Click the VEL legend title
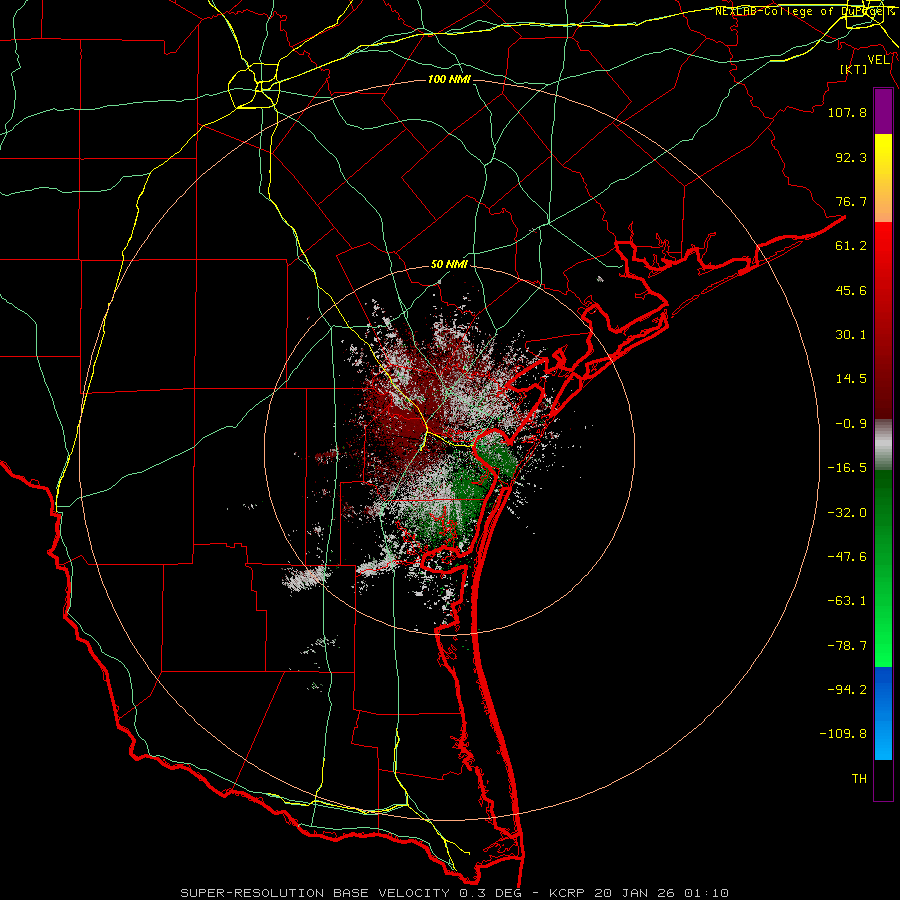This screenshot has height=900, width=900. tap(878, 60)
